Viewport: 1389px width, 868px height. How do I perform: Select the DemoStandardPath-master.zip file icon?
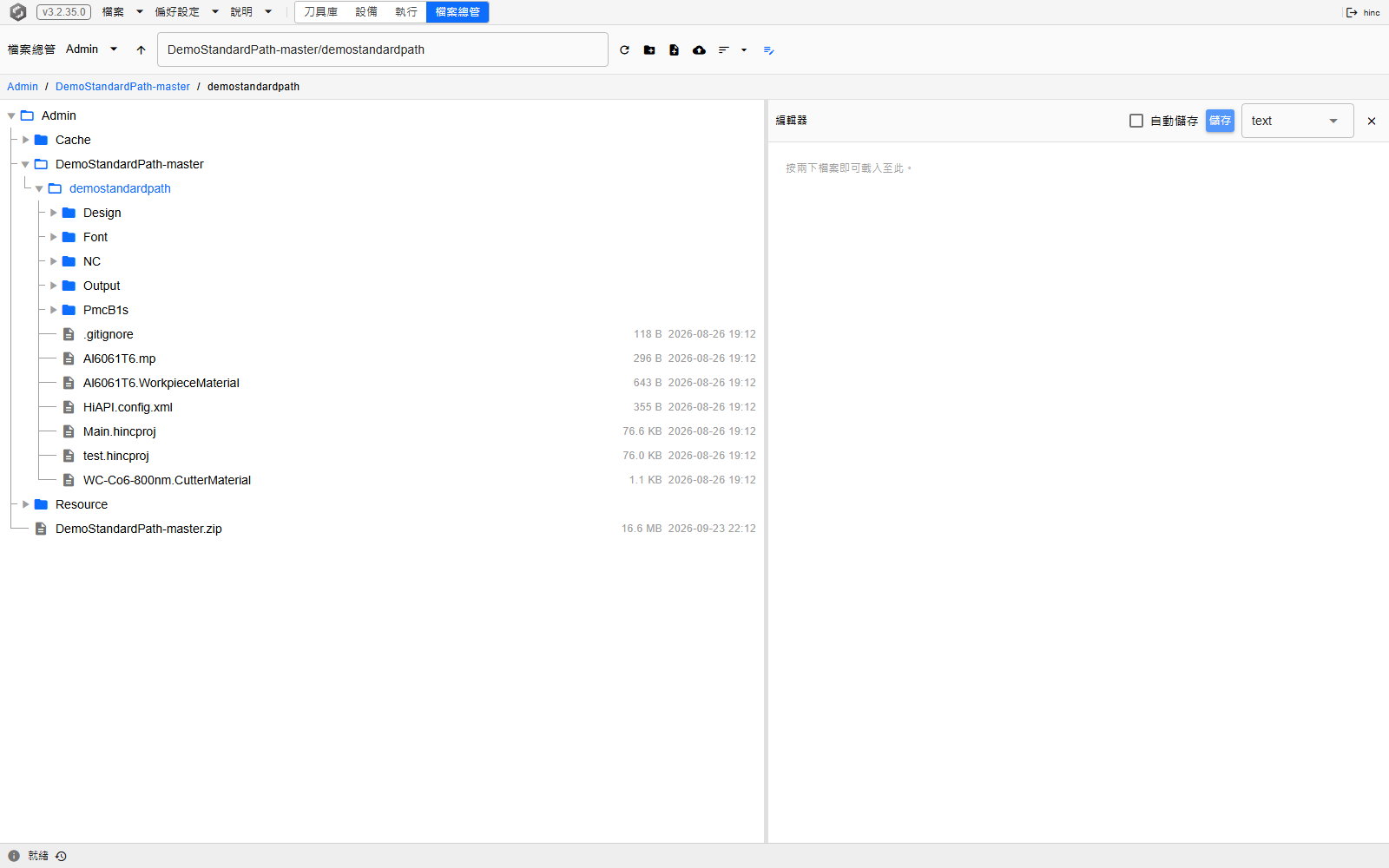(x=41, y=529)
